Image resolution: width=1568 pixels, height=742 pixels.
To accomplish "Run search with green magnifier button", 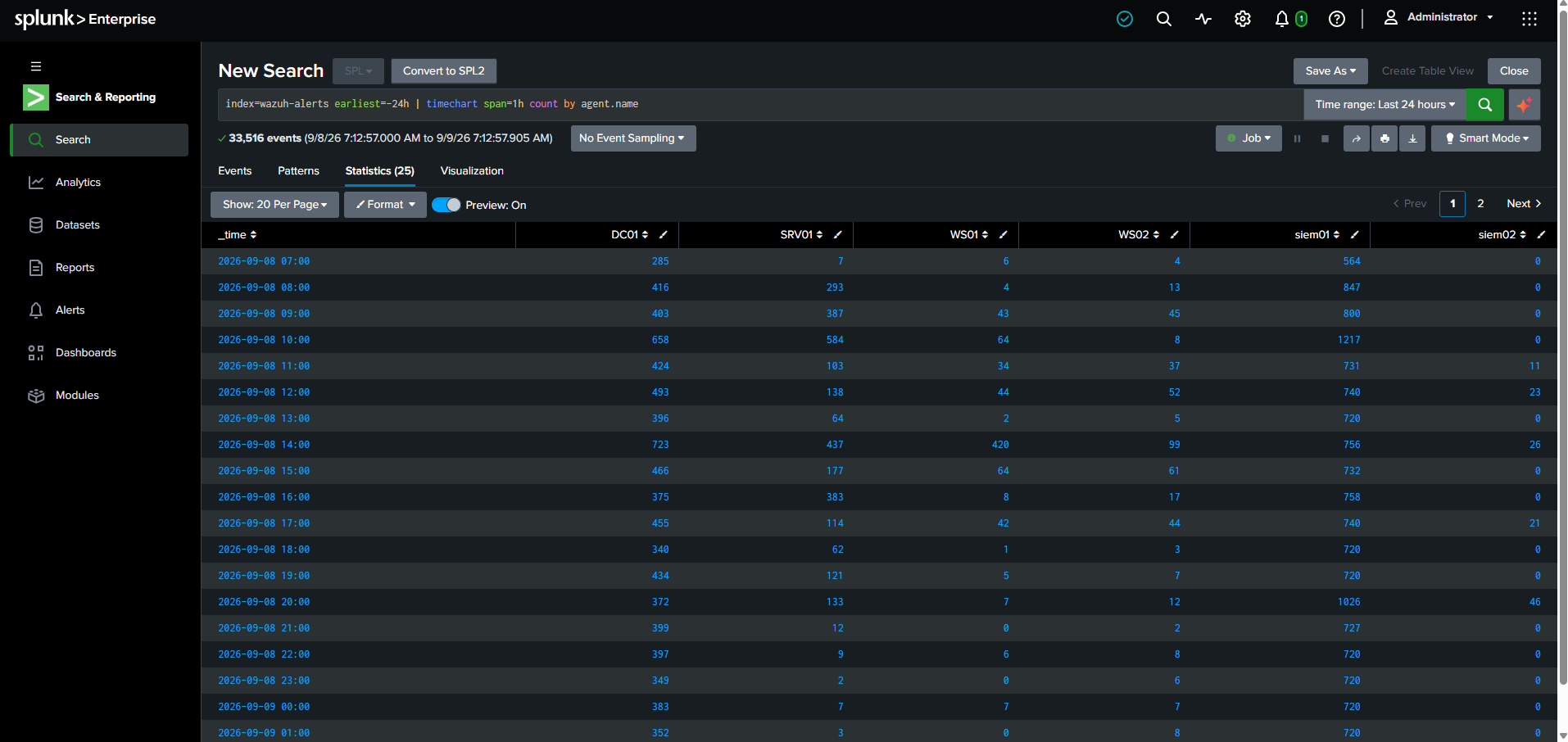I will [x=1484, y=105].
